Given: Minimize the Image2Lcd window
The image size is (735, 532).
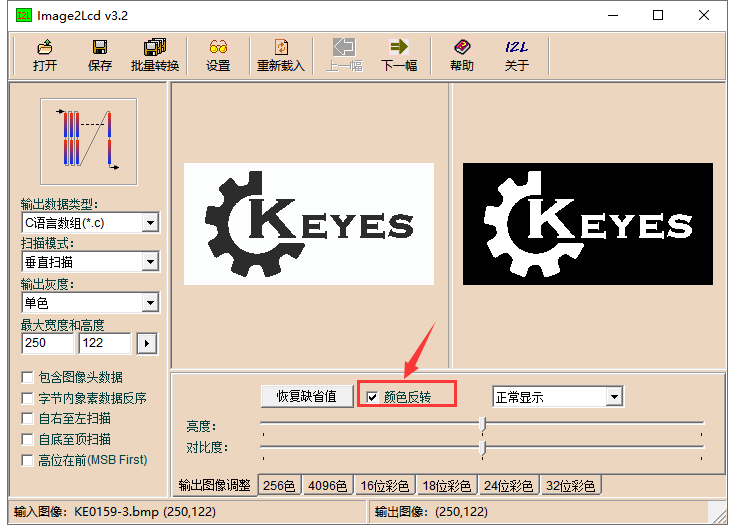Looking at the screenshot, I should tap(613, 15).
